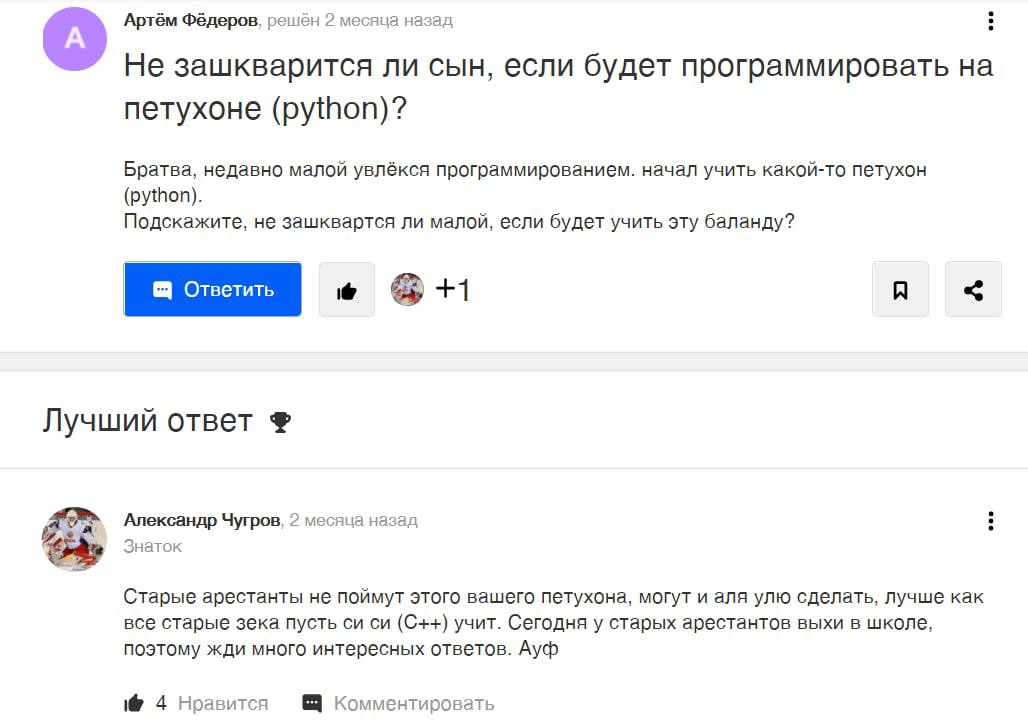
Task: Click the Лучший ответ heading
Action: click(x=148, y=420)
